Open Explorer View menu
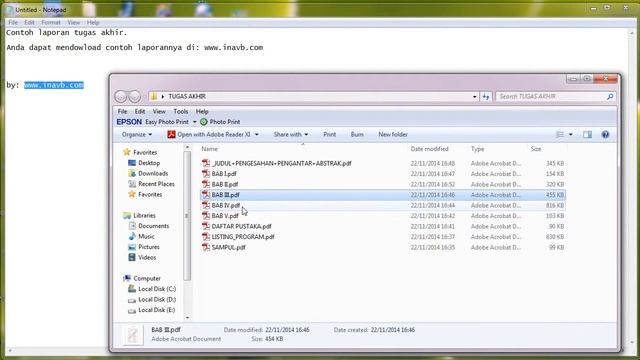Screen dimensions: 640x360 click(x=159, y=111)
